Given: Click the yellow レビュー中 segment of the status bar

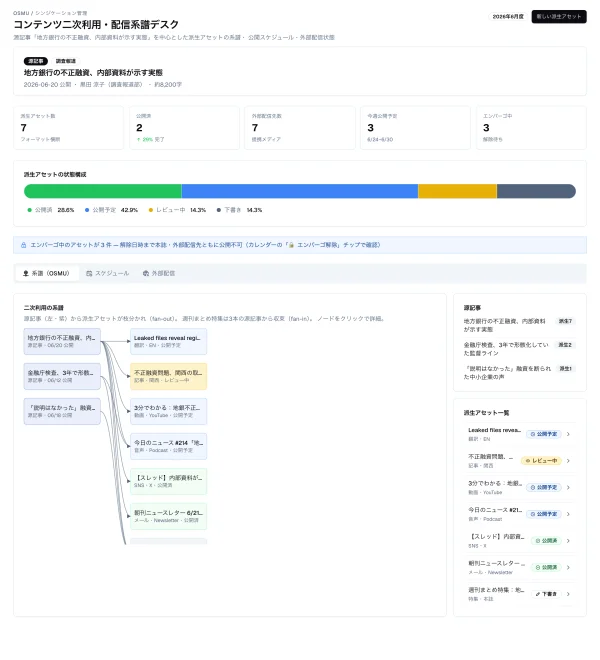Looking at the screenshot, I should 457,191.
